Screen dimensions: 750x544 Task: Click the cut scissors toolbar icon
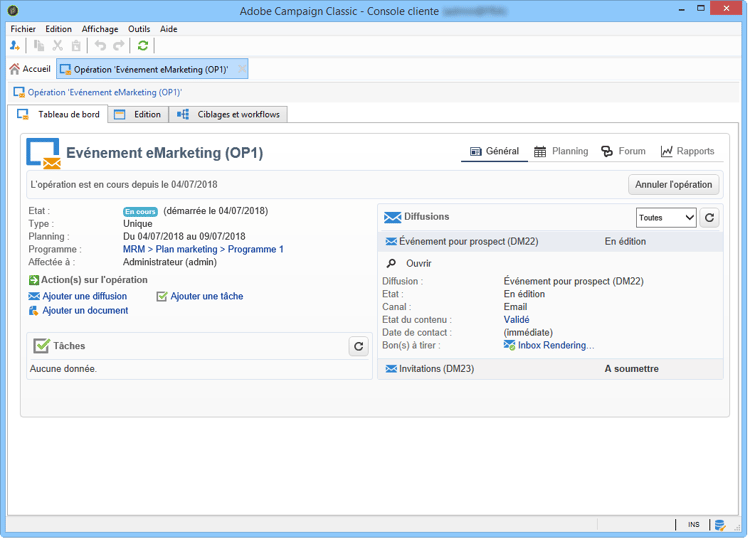(58, 46)
